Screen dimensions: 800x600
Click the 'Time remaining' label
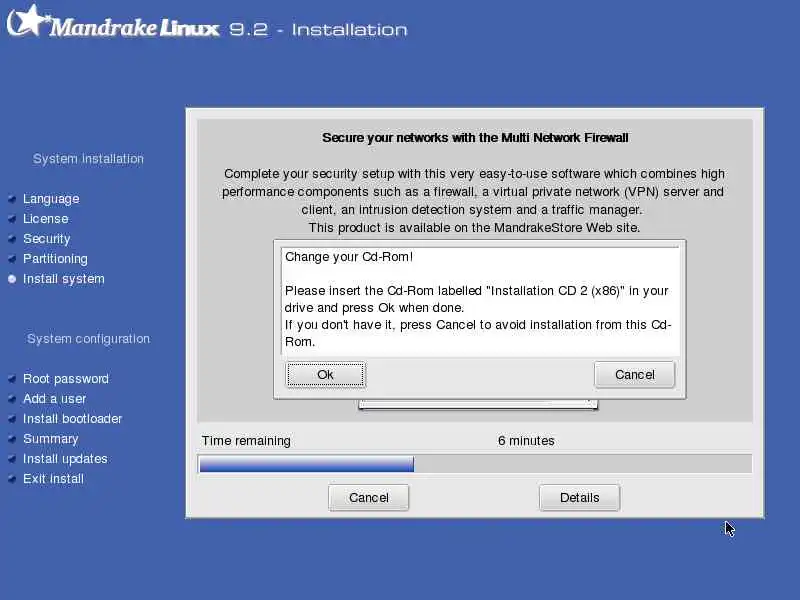[x=246, y=441]
